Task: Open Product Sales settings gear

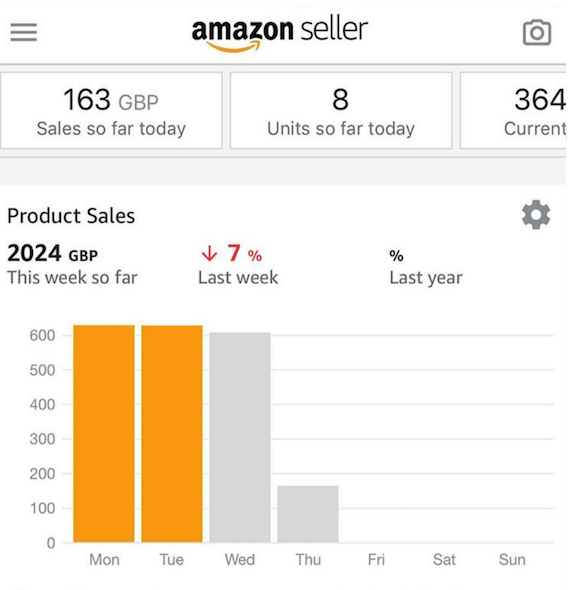Action: tap(536, 215)
